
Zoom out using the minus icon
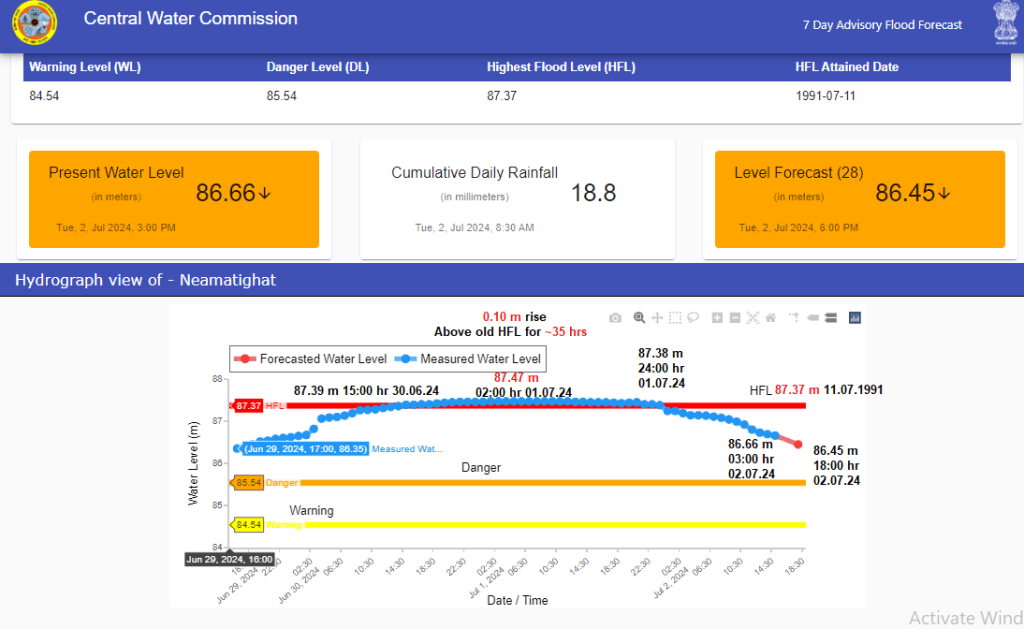735,318
